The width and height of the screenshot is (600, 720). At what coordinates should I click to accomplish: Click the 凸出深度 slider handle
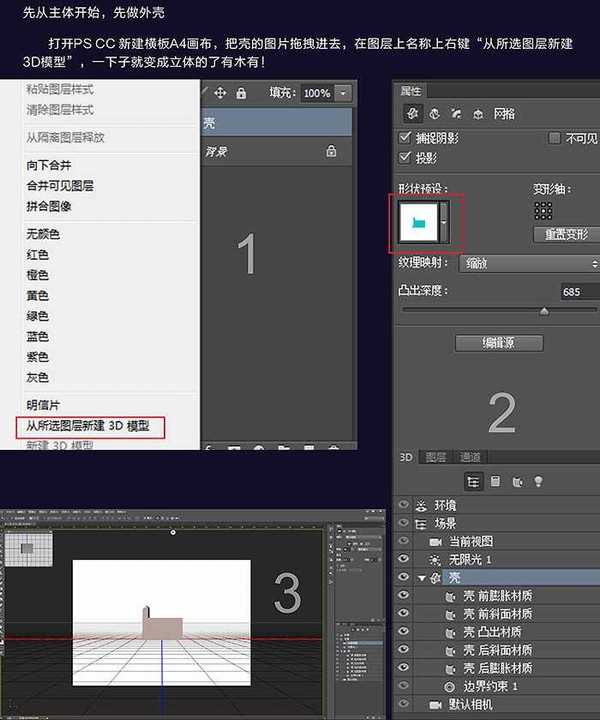click(x=544, y=312)
